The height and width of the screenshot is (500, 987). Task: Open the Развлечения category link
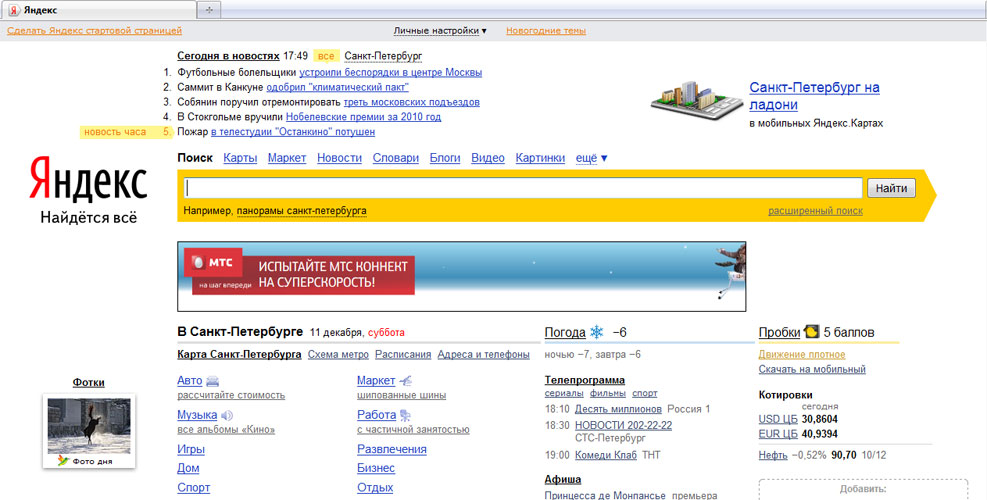[392, 450]
